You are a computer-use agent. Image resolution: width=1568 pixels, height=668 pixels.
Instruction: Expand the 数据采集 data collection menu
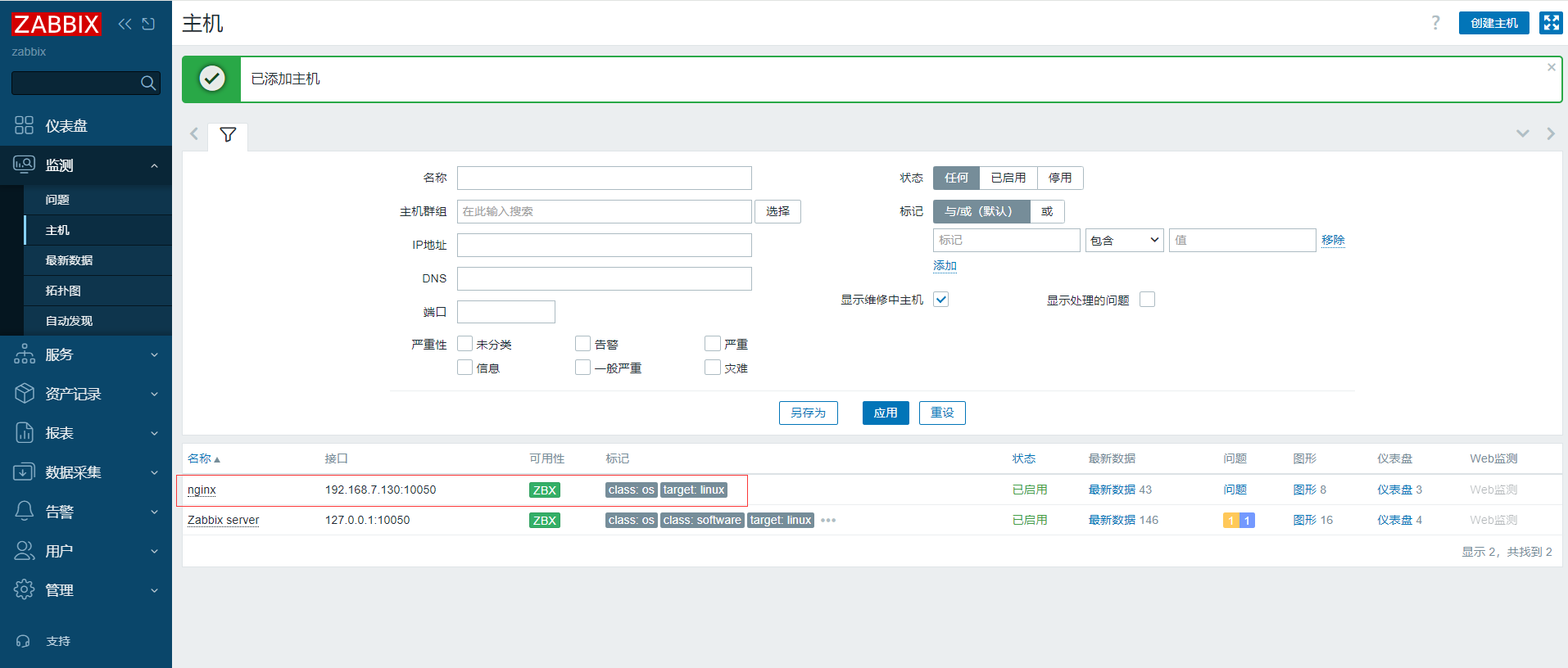(86, 473)
